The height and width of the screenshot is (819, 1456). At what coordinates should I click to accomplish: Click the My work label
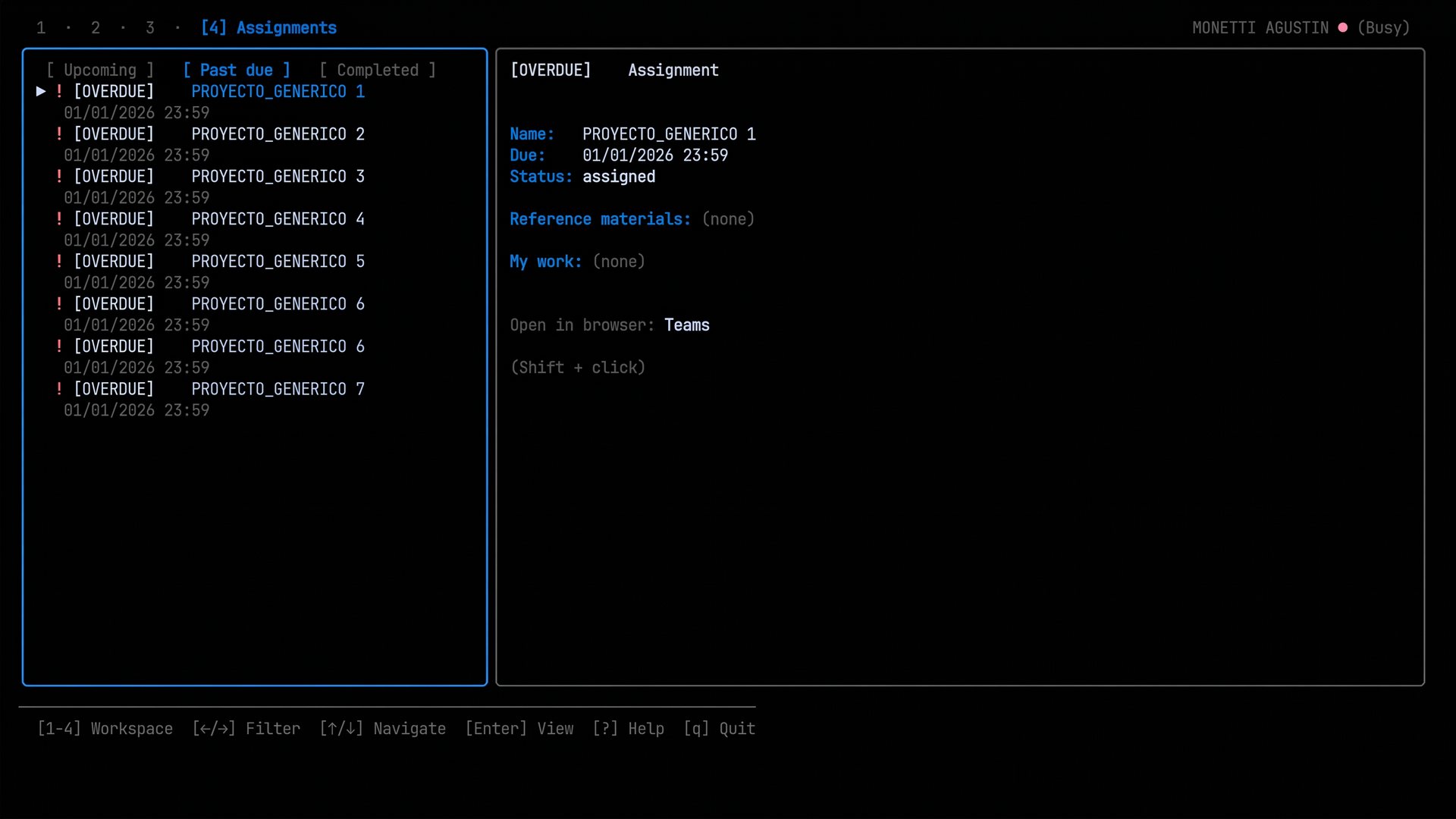[546, 261]
